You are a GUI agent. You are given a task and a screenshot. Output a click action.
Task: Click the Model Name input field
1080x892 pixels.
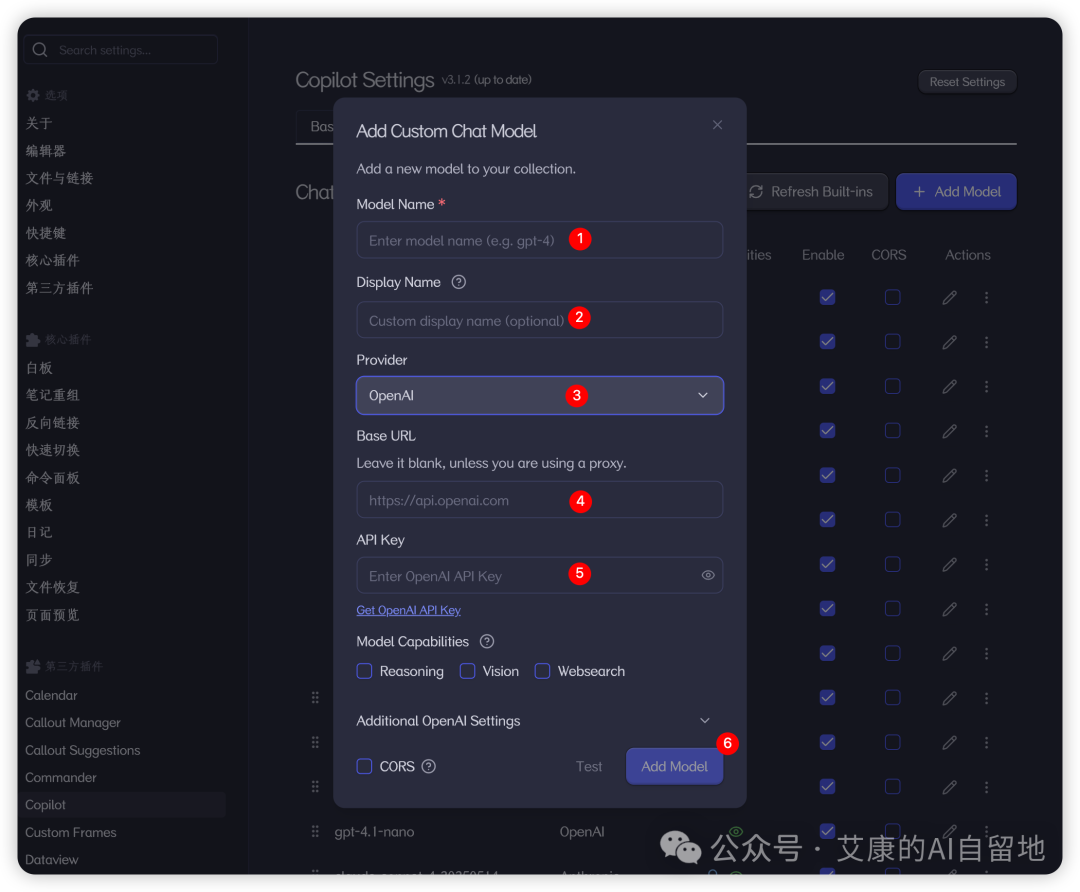pyautogui.click(x=539, y=240)
